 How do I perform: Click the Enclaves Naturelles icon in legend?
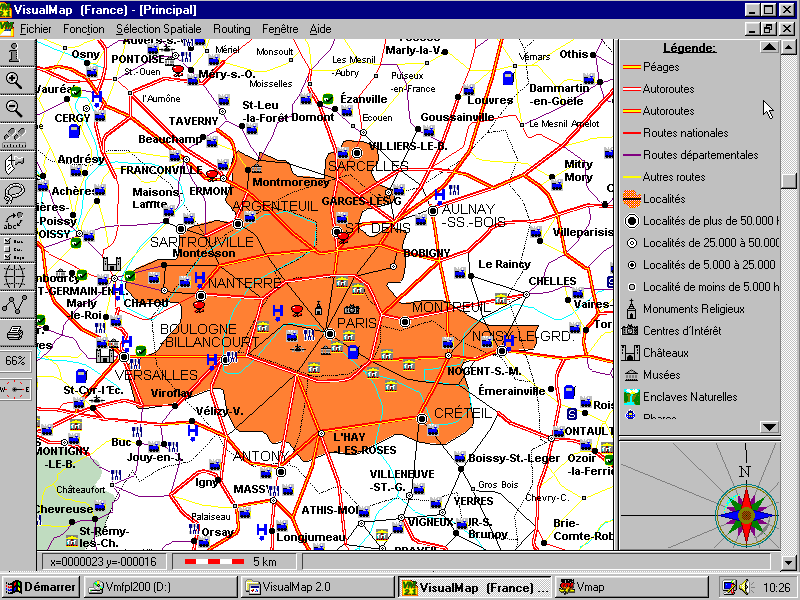point(631,397)
